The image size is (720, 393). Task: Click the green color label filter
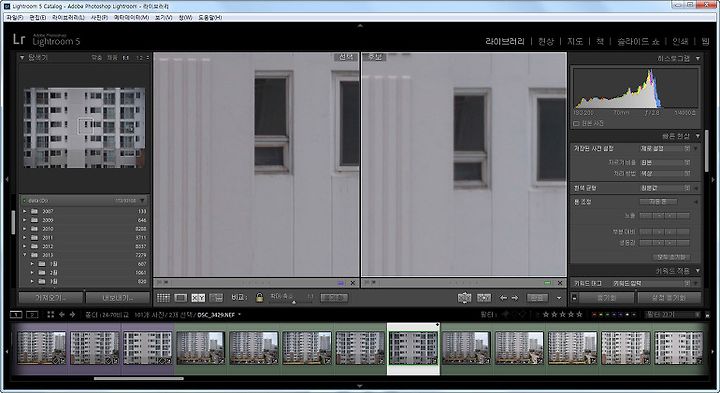(608, 314)
